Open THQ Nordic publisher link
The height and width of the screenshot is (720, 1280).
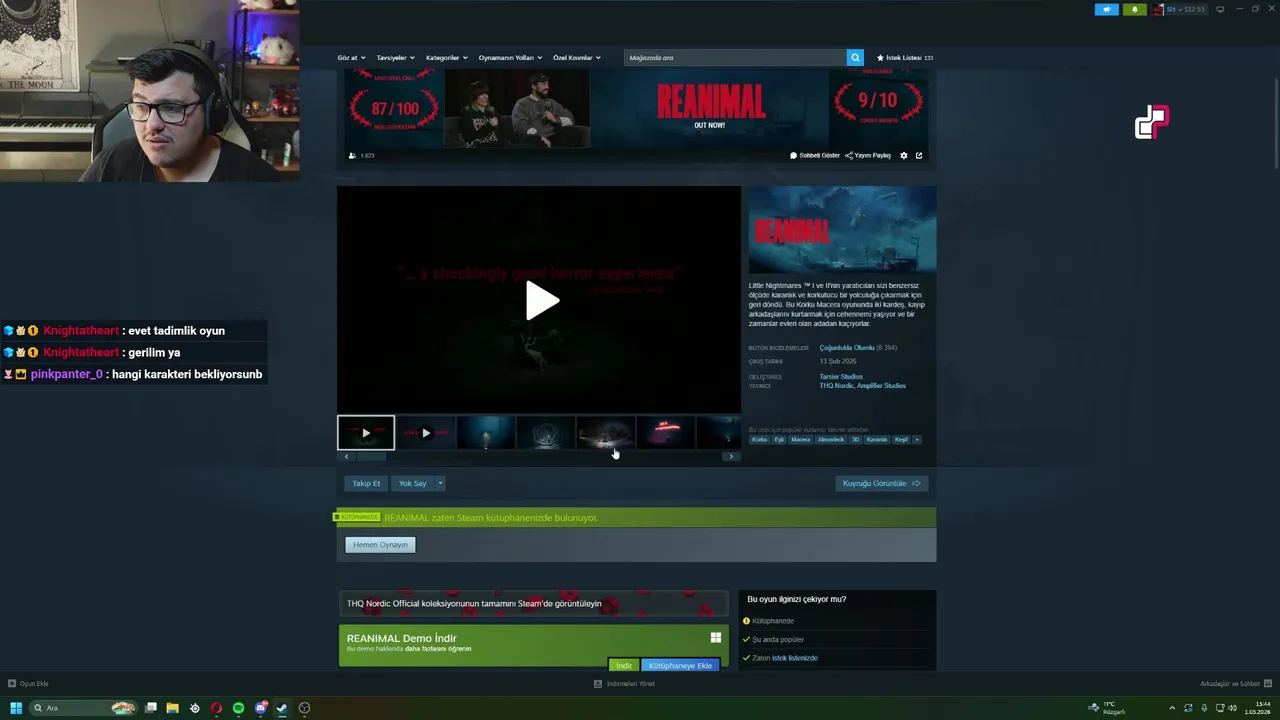coord(836,386)
